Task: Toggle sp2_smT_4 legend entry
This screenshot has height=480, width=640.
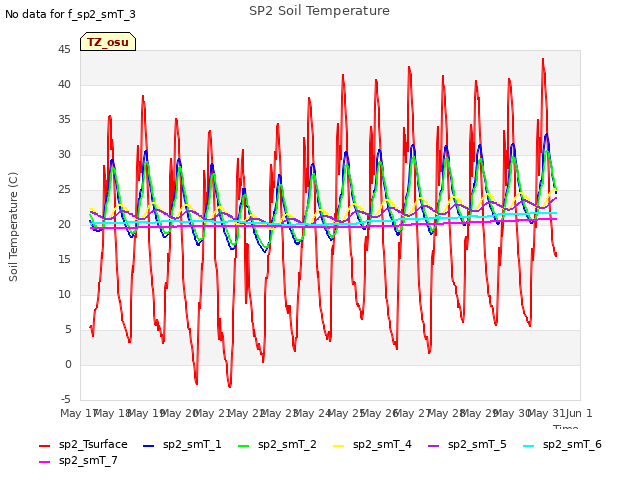Action: tap(372, 444)
